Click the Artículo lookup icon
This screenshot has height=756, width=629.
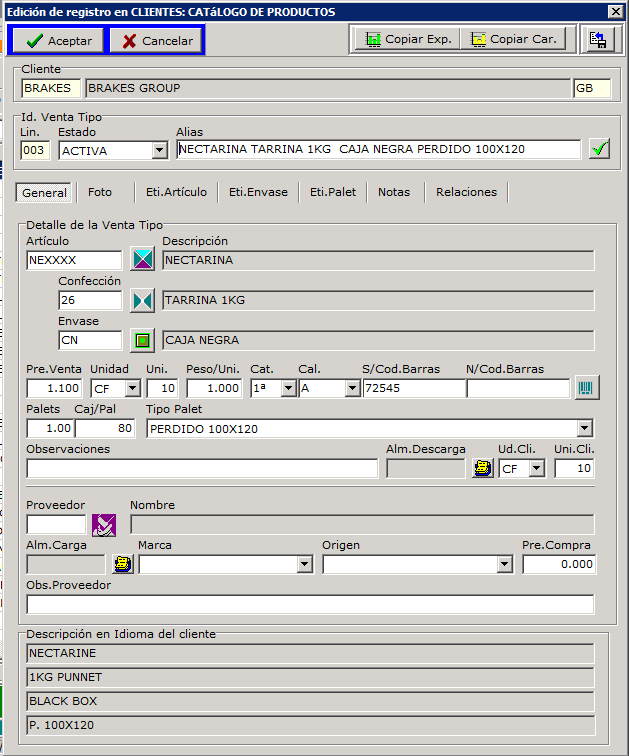click(144, 260)
